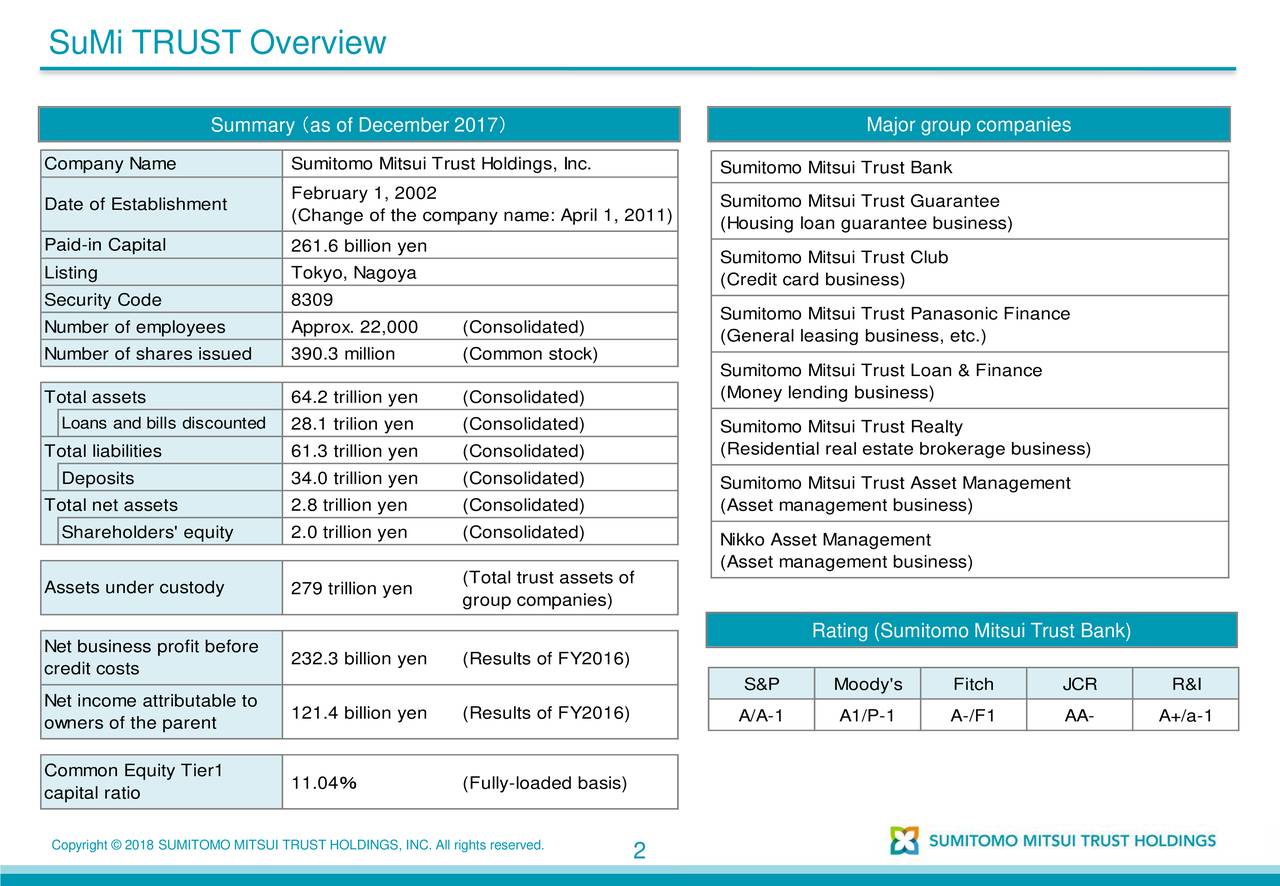Click the 'SuMi TRUST Overview' slide title
1280x886 pixels.
[217, 43]
